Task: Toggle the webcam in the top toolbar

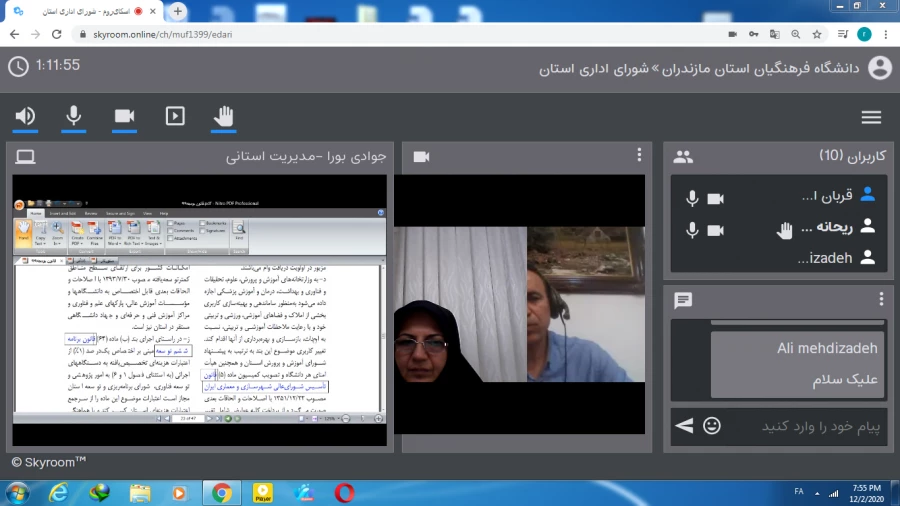Action: (x=124, y=116)
